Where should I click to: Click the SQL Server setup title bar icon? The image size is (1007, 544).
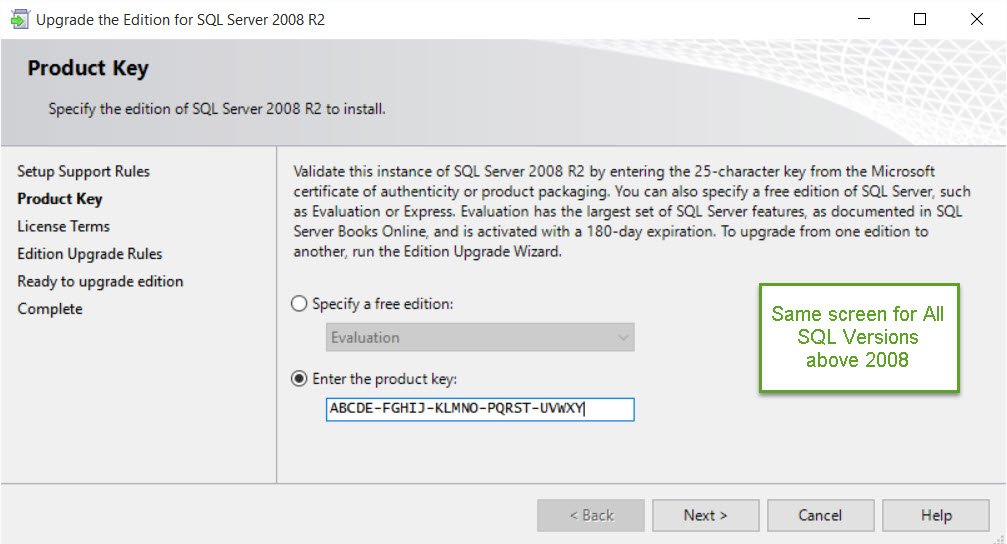(x=20, y=19)
